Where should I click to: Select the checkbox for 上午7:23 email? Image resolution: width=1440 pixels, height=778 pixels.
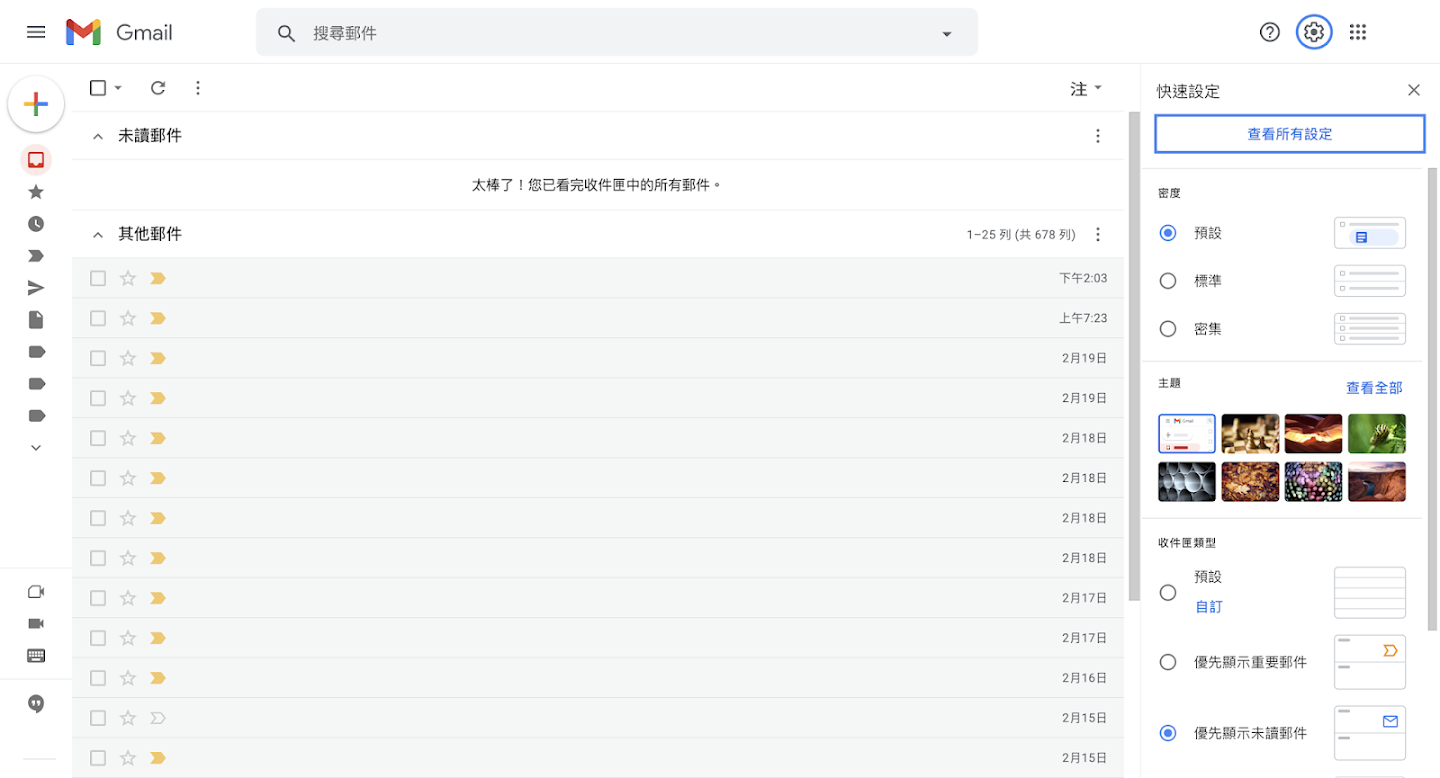98,318
